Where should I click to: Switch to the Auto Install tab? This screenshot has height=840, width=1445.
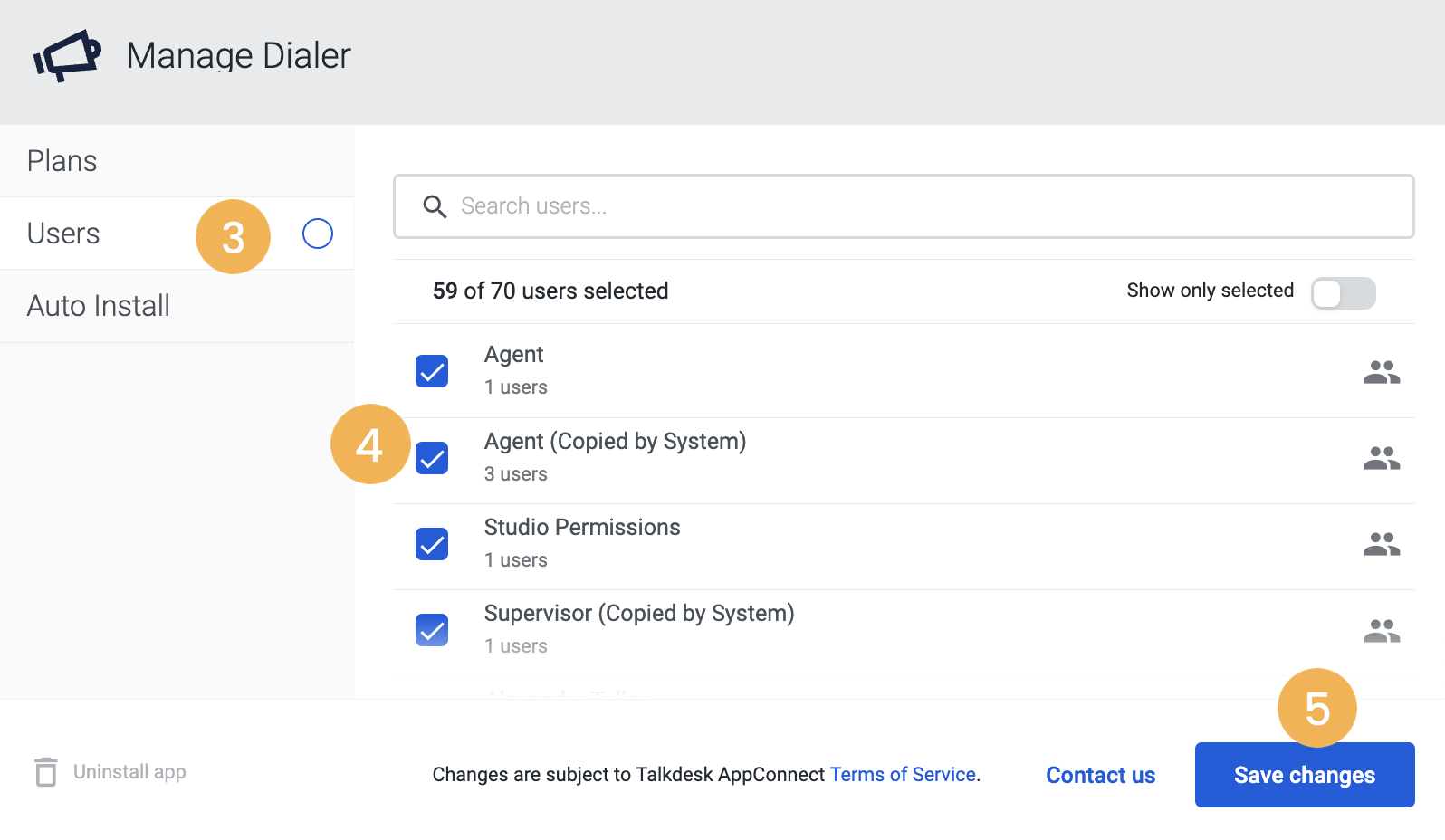177,306
